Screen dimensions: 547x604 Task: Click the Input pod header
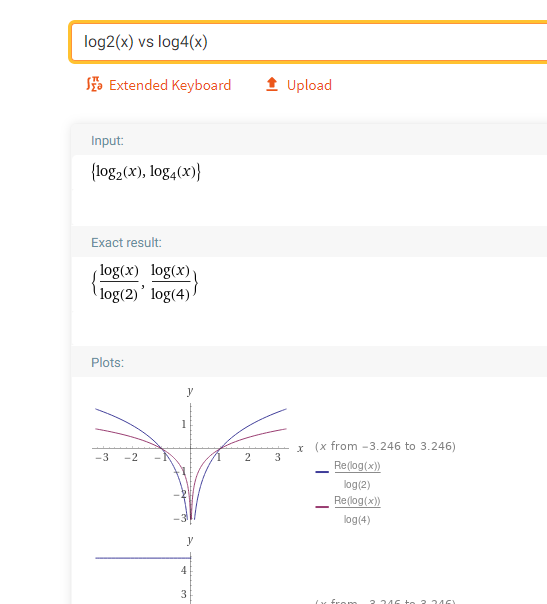click(x=107, y=141)
